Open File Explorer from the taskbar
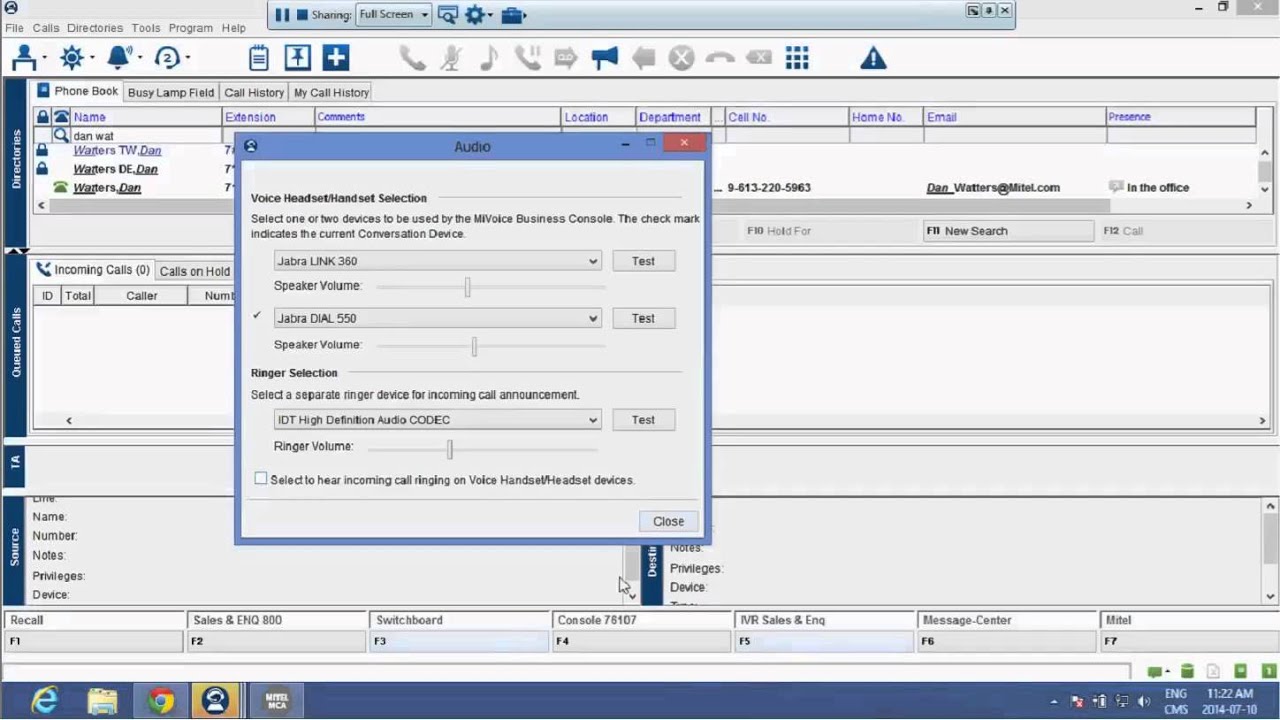 click(102, 700)
